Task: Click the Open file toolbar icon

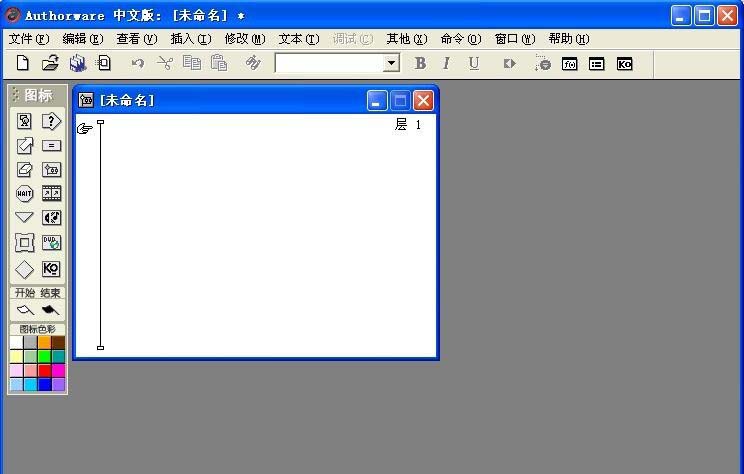Action: (50, 63)
